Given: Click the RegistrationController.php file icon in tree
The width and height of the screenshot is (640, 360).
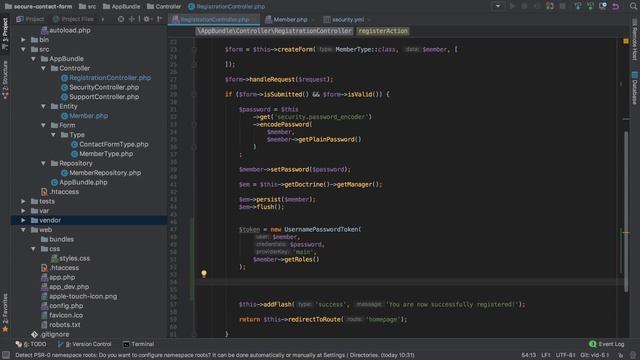Looking at the screenshot, I should pos(64,78).
